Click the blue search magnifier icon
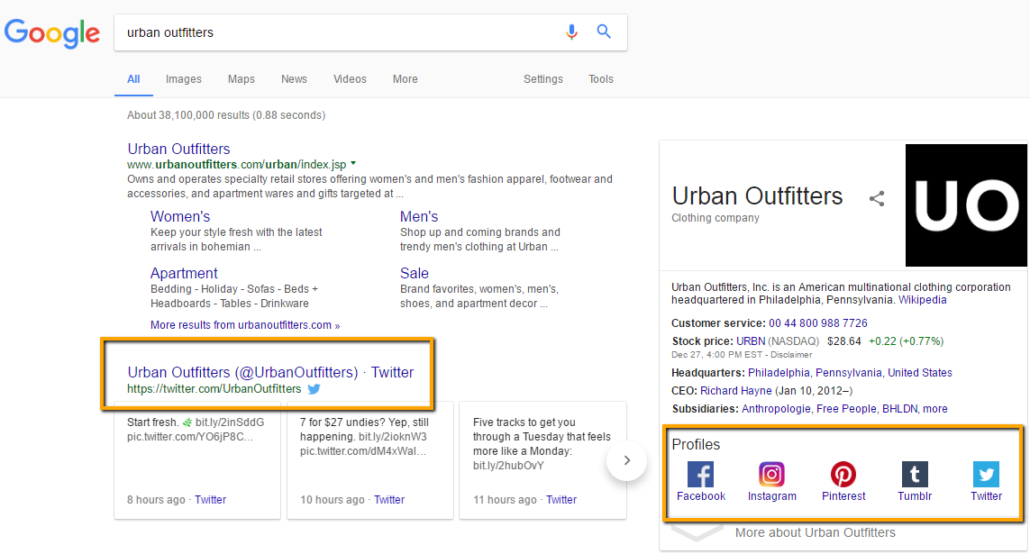This screenshot has width=1030, height=554. point(604,31)
